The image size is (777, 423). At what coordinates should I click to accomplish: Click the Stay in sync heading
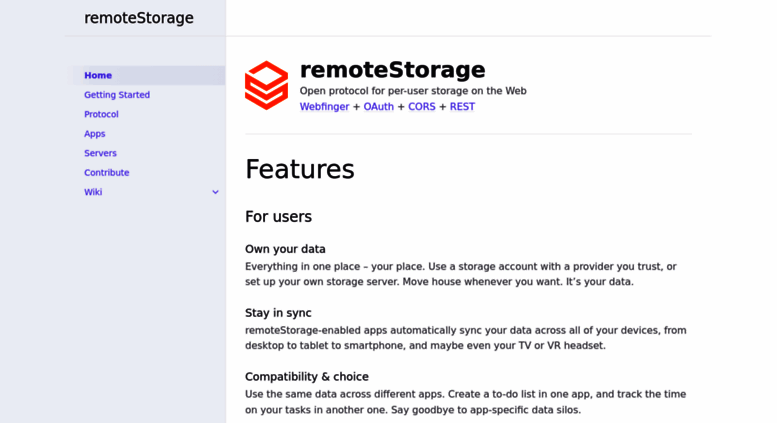coord(278,313)
